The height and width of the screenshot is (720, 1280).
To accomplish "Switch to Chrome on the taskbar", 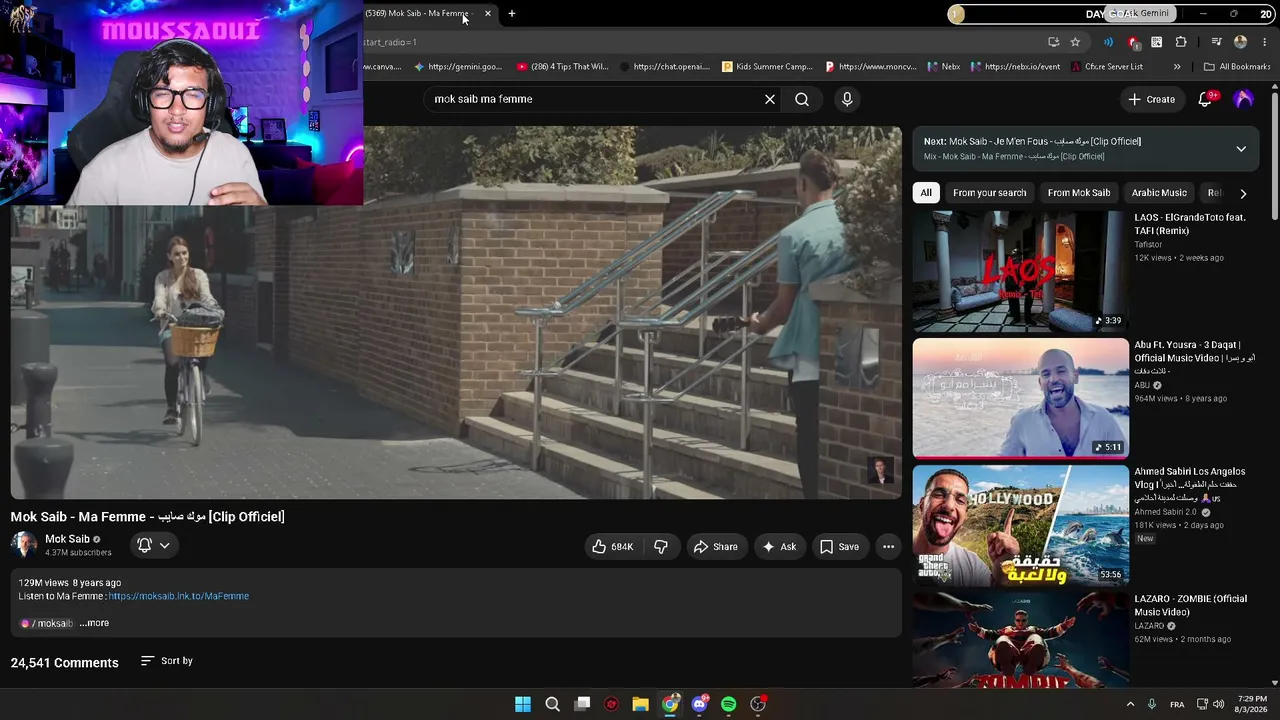I will (670, 704).
